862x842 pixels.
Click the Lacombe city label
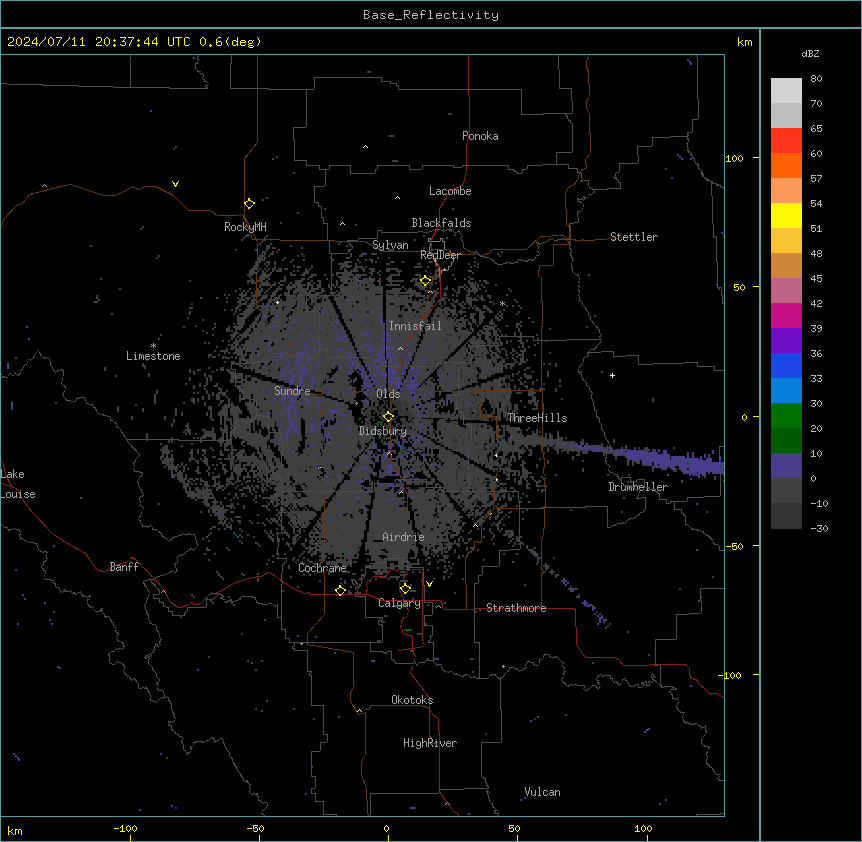tap(450, 191)
